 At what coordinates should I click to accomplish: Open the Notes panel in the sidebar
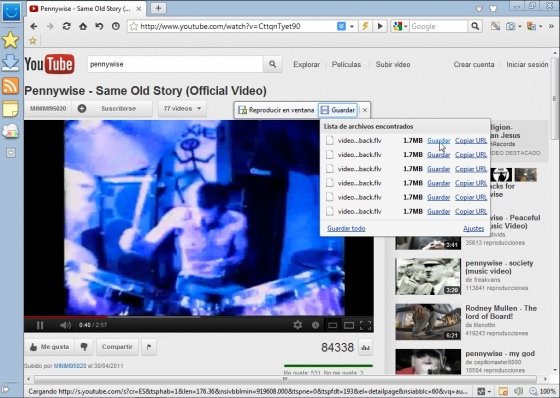(x=10, y=109)
